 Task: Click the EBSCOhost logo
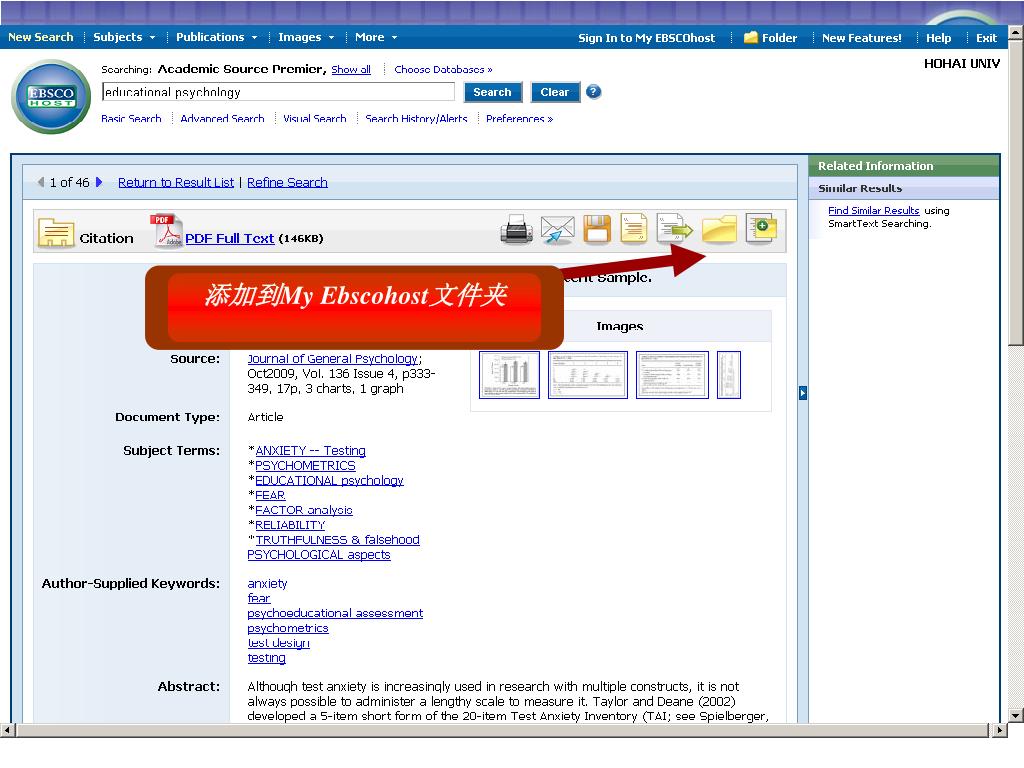point(51,97)
